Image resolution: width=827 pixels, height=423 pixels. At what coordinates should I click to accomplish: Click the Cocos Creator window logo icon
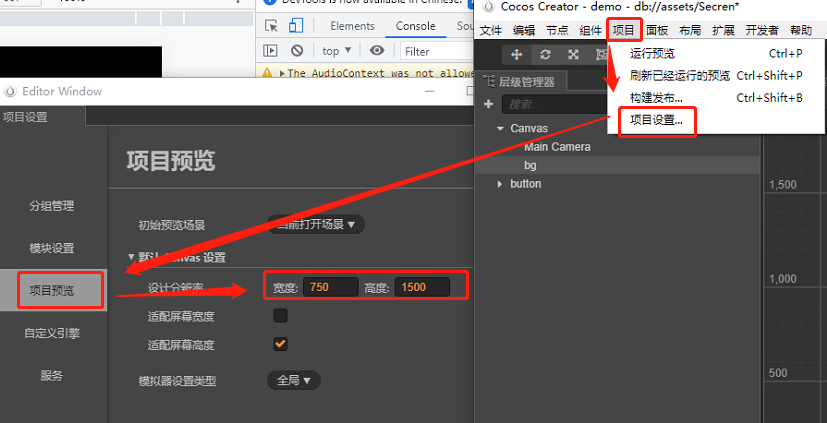point(489,6)
